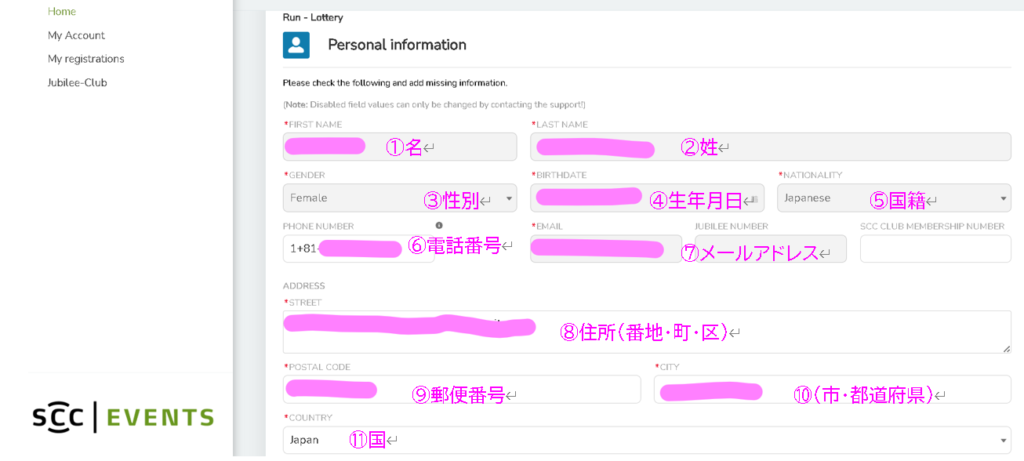Image resolution: width=1024 pixels, height=461 pixels.
Task: Click the Street address text area
Action: pyautogui.click(x=646, y=331)
